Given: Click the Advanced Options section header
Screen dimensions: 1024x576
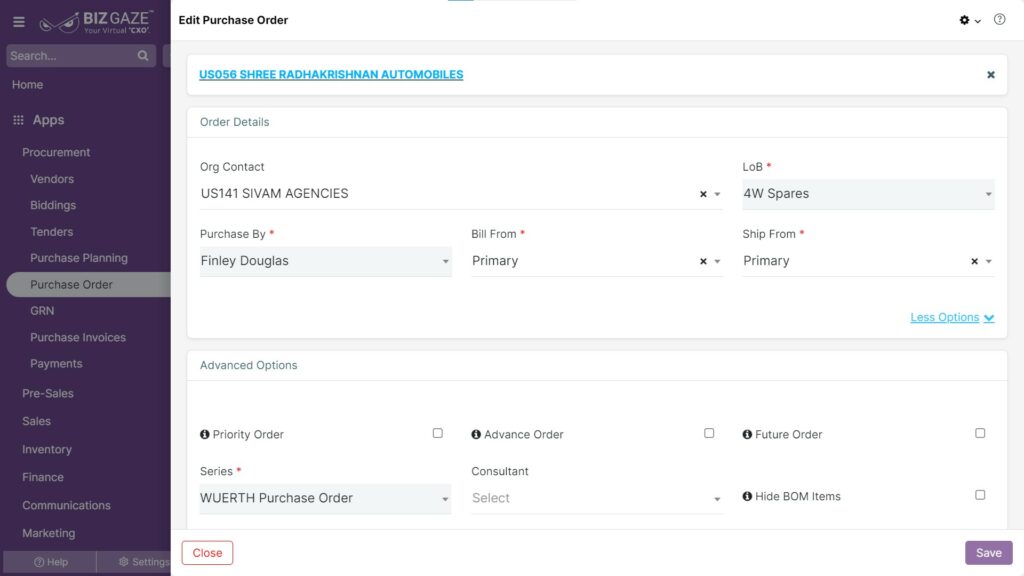Looking at the screenshot, I should 248,366.
